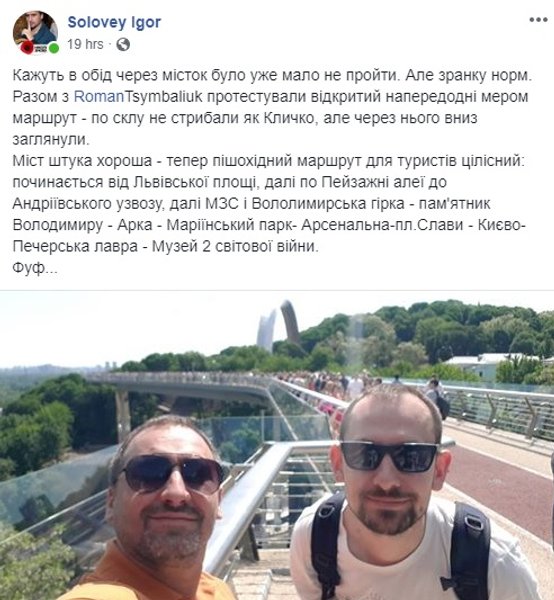Click the red poppy badge on avatar
The width and height of the screenshot is (554, 600).
(x=27, y=48)
